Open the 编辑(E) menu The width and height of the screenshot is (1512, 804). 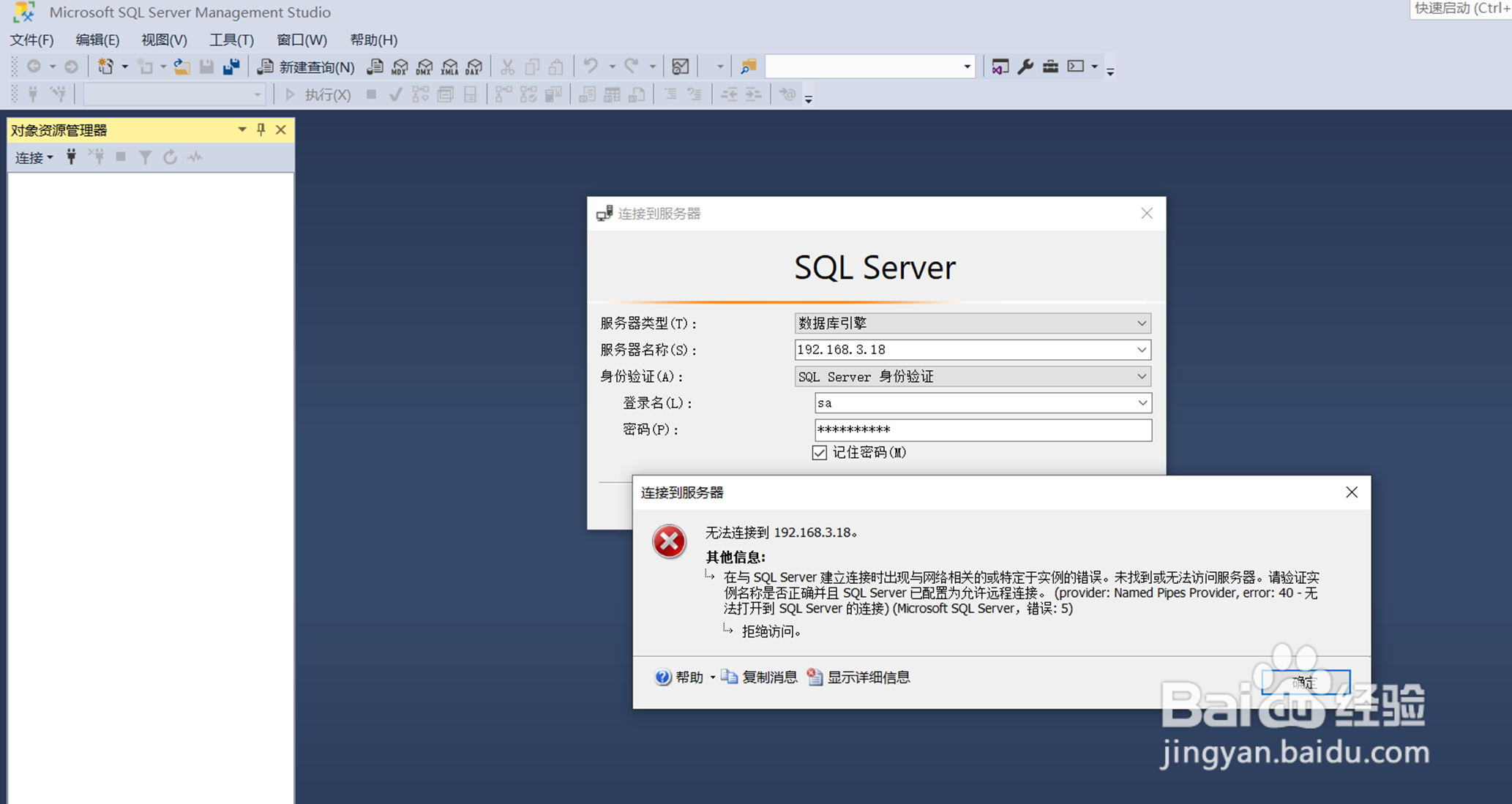pyautogui.click(x=97, y=40)
